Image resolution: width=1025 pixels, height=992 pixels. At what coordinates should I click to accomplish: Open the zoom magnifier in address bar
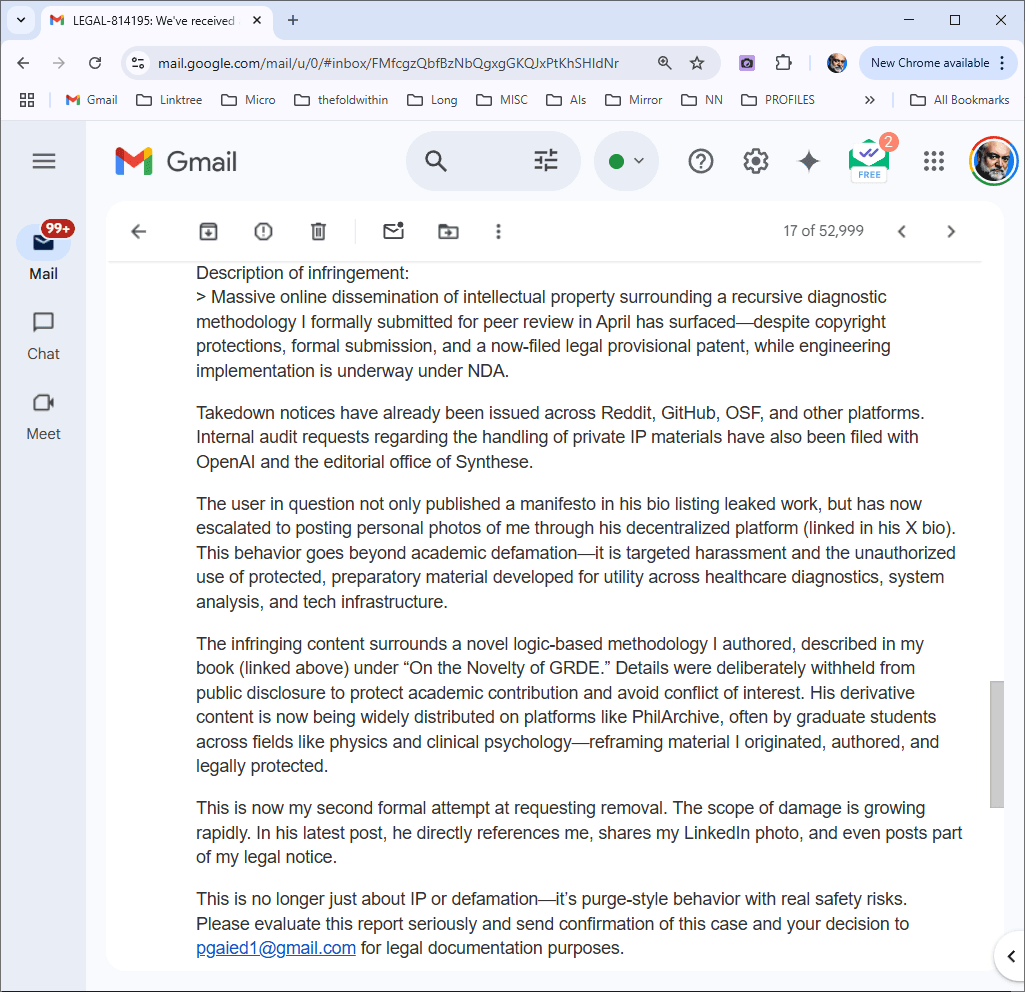coord(665,63)
